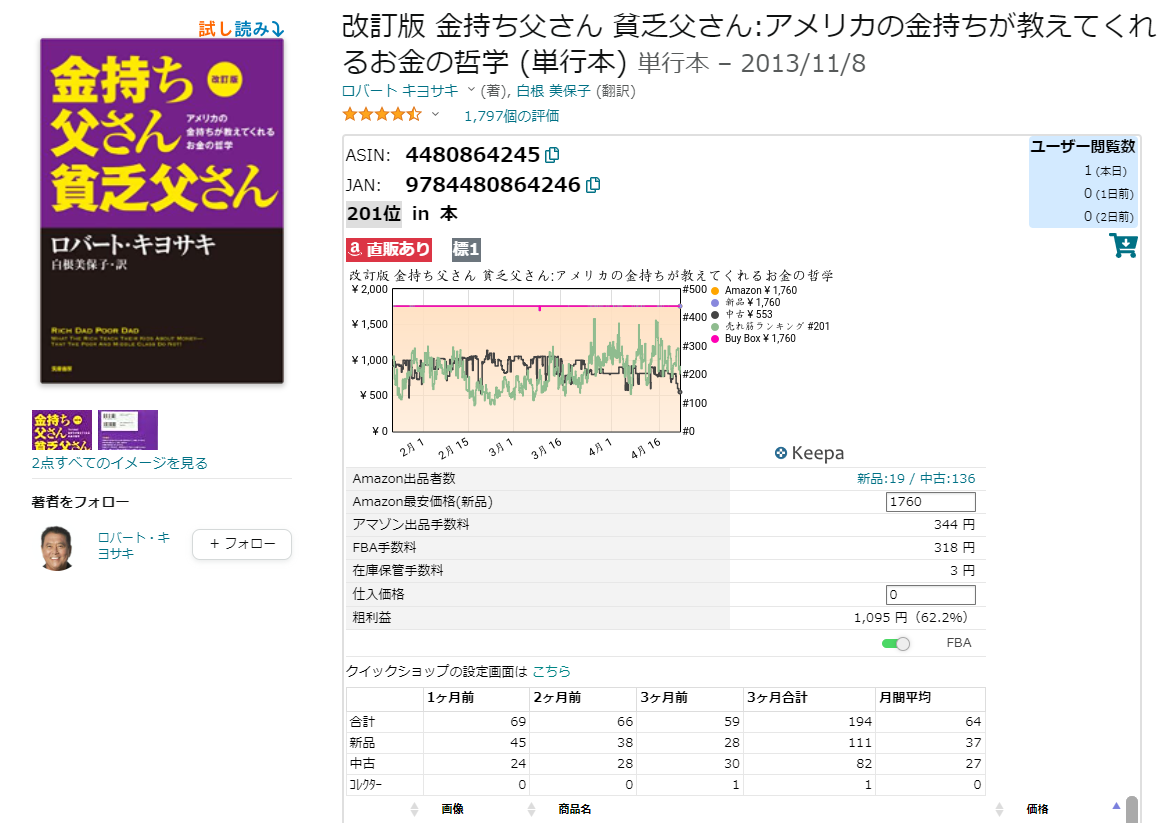Click the author profile photo
The height and width of the screenshot is (823, 1161).
(x=57, y=548)
